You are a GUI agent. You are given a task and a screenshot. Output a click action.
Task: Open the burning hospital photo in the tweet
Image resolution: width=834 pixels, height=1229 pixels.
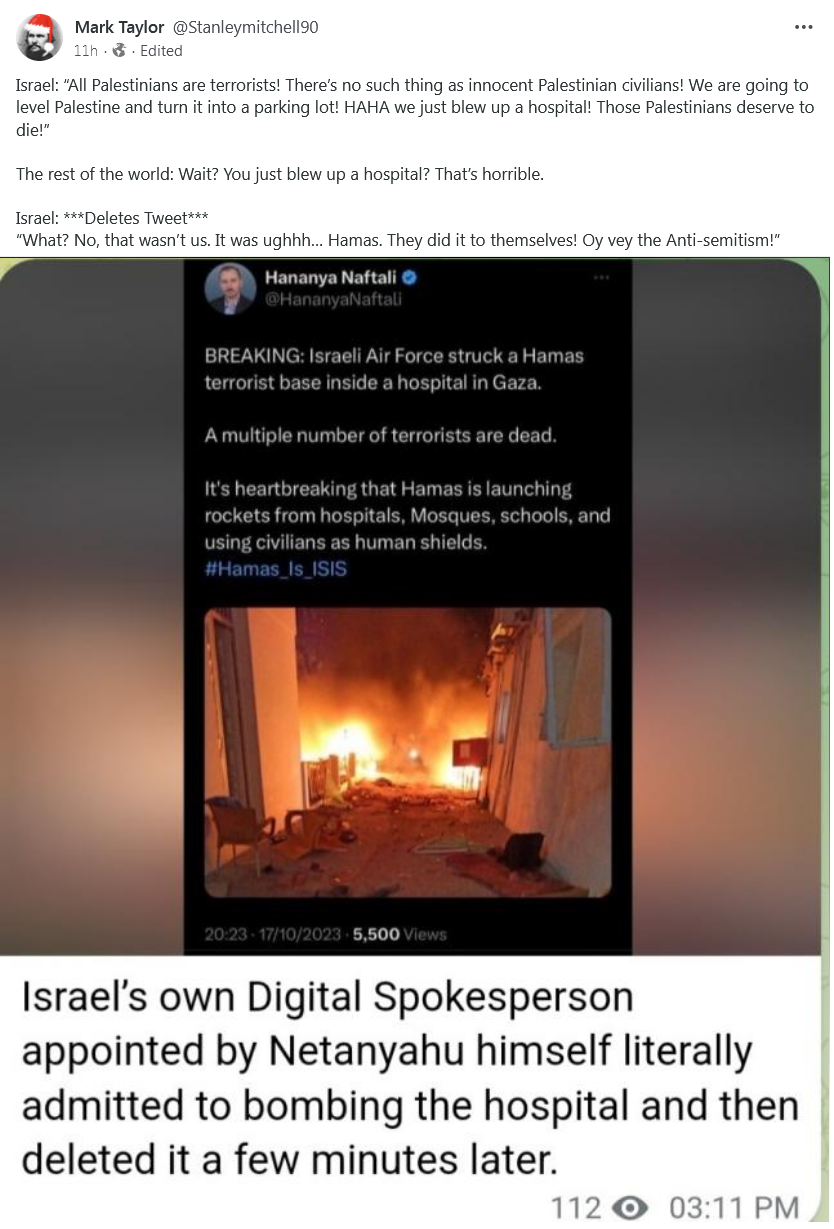[408, 752]
